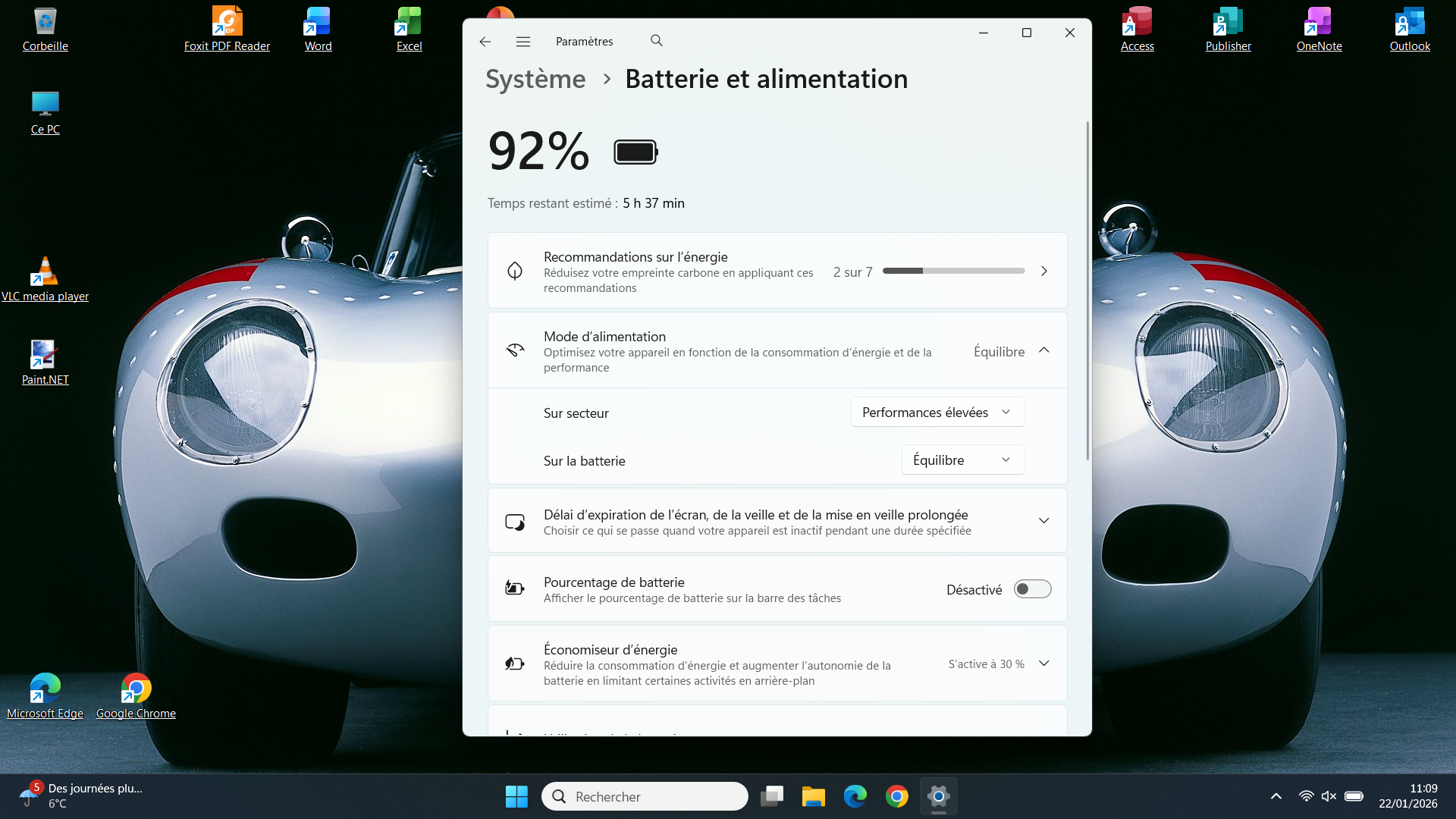
Task: Enable the Pourcentage de batterie toggle
Action: (x=1033, y=589)
